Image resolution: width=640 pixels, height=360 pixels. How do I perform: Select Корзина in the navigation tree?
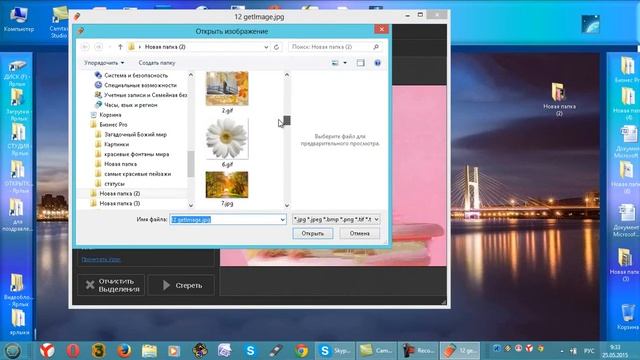pos(110,115)
